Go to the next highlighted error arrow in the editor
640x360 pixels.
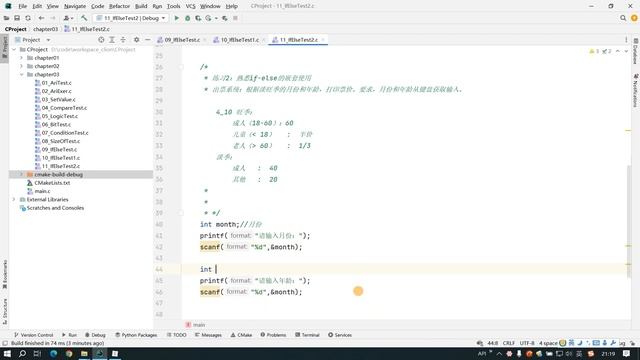(626, 51)
